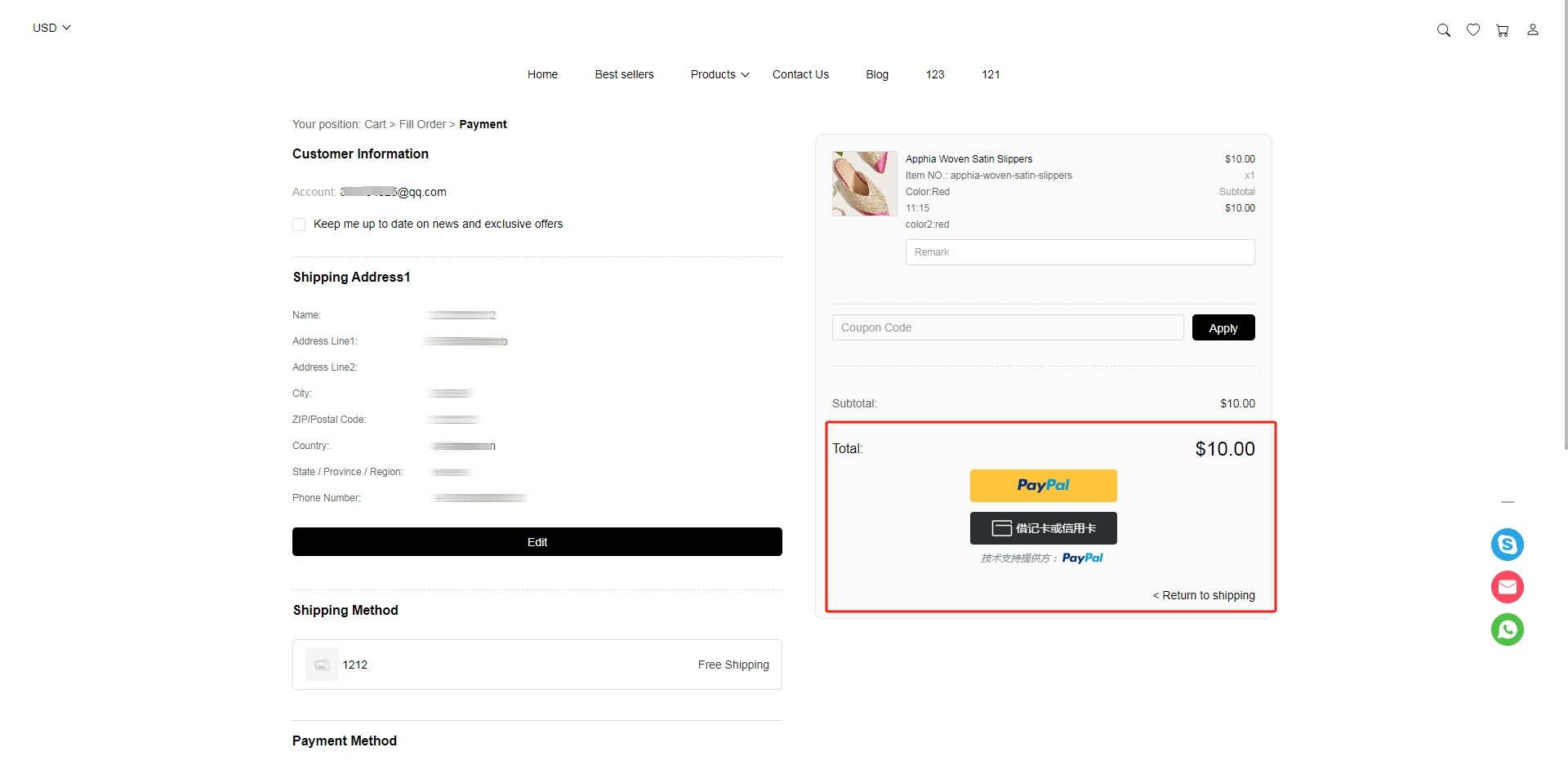Open the shopping cart icon
Image resolution: width=1568 pixels, height=765 pixels.
click(x=1503, y=30)
